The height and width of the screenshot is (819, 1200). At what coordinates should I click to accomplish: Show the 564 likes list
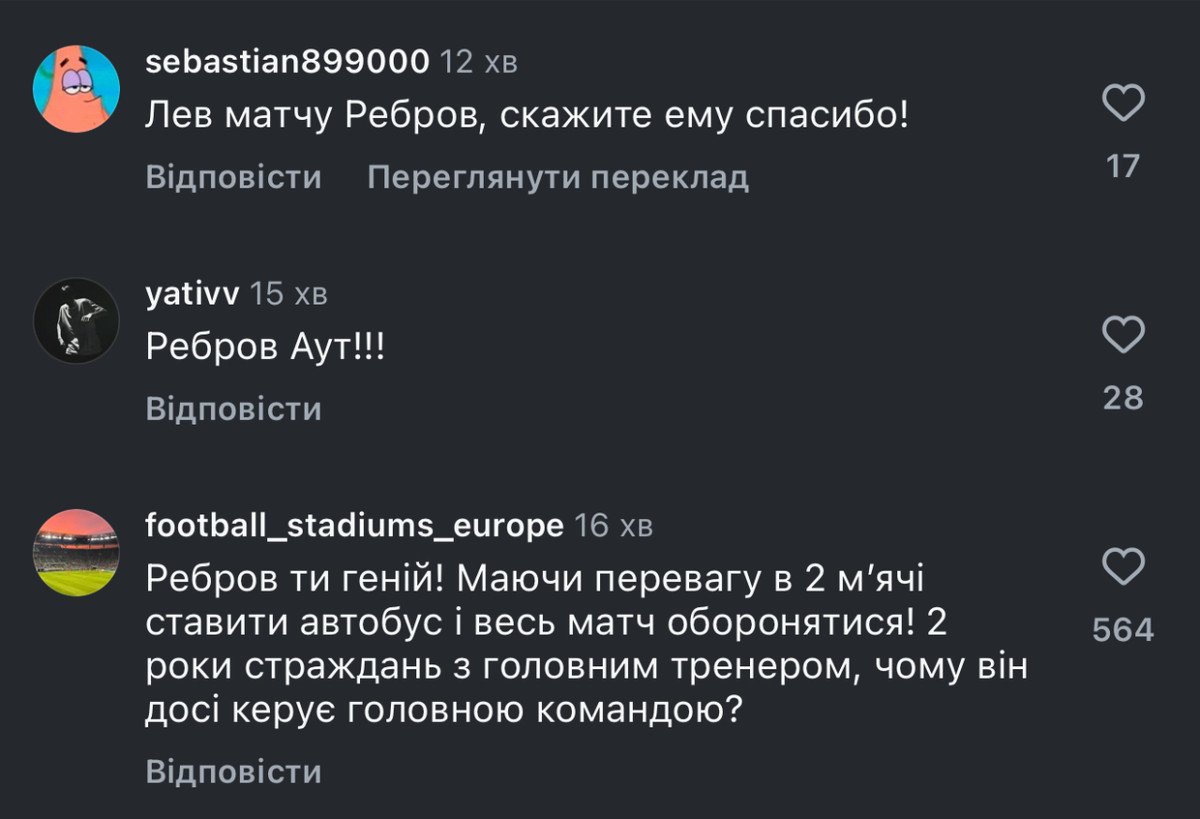click(1123, 630)
